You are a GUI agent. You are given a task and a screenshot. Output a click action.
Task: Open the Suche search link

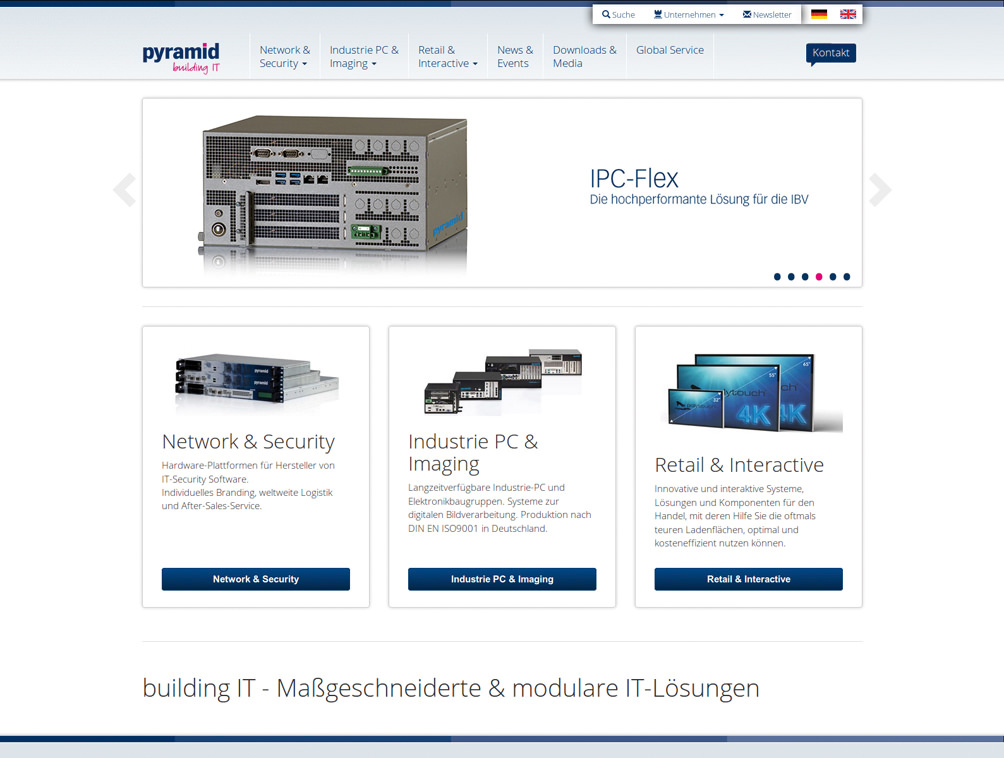click(x=618, y=15)
